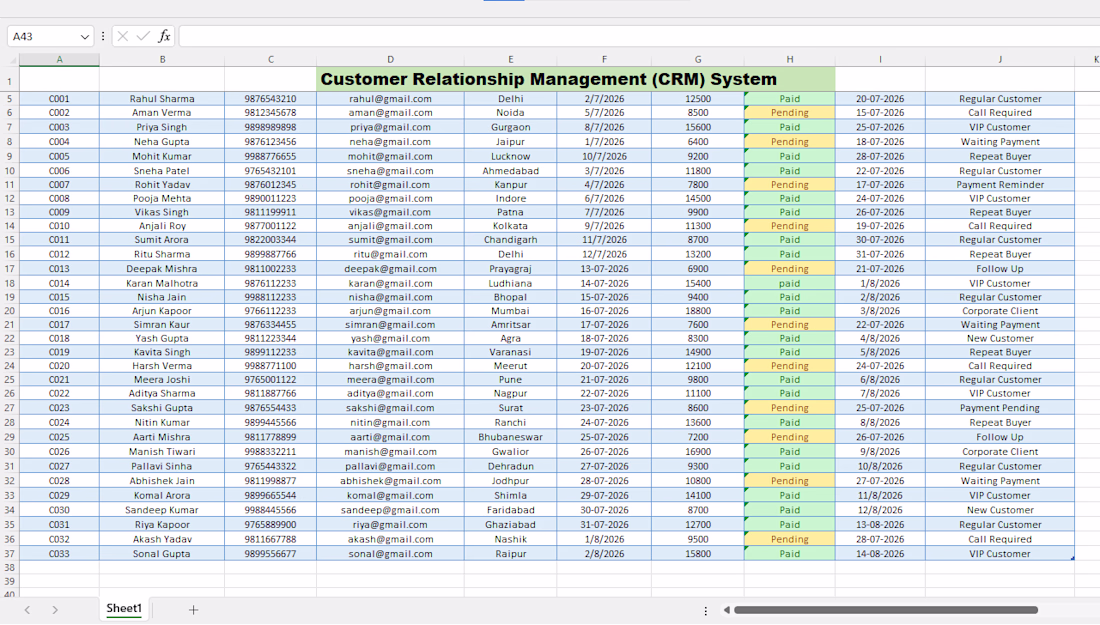This screenshot has width=1100, height=625.
Task: Select the name Karan Malhotra
Action: pyautogui.click(x=162, y=283)
